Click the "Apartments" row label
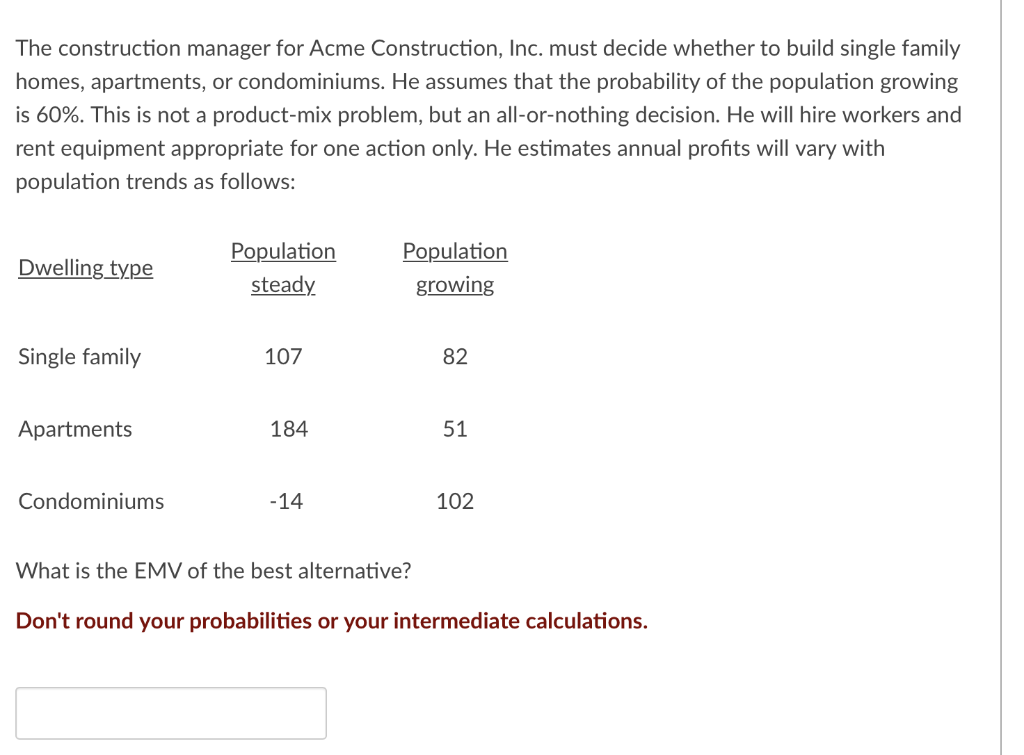This screenshot has width=1024, height=755. pyautogui.click(x=75, y=429)
